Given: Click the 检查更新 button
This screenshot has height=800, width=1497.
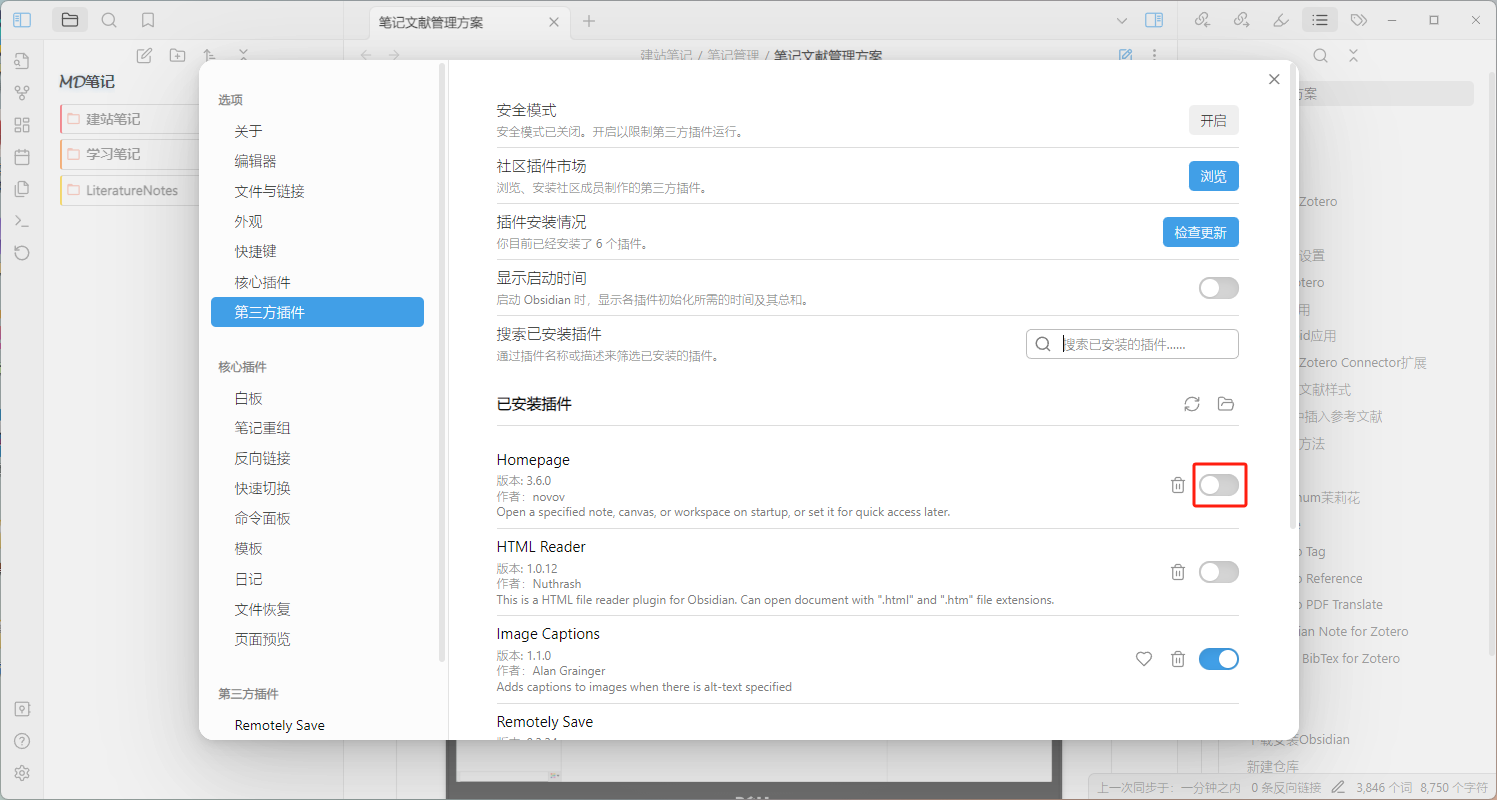Looking at the screenshot, I should pos(1200,232).
